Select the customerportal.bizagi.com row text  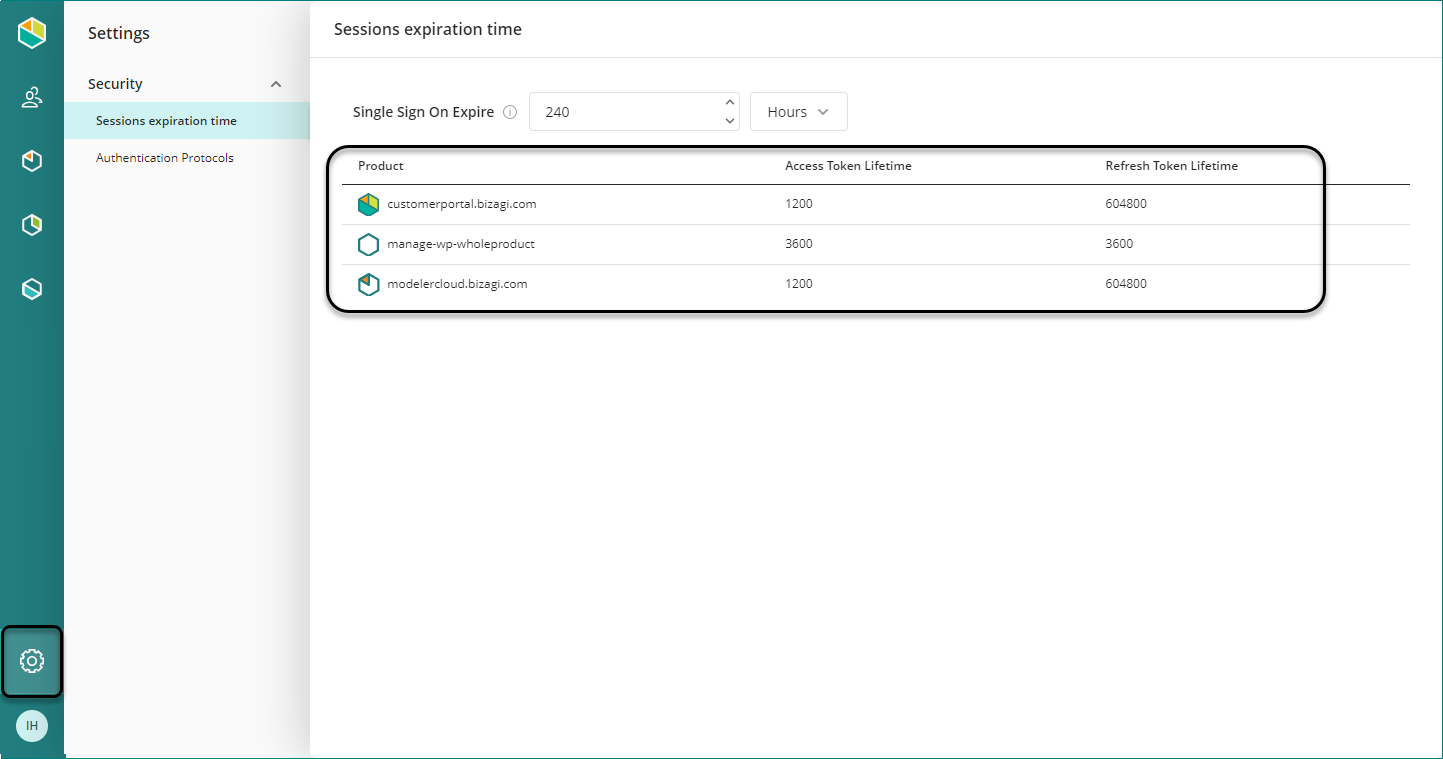(462, 204)
